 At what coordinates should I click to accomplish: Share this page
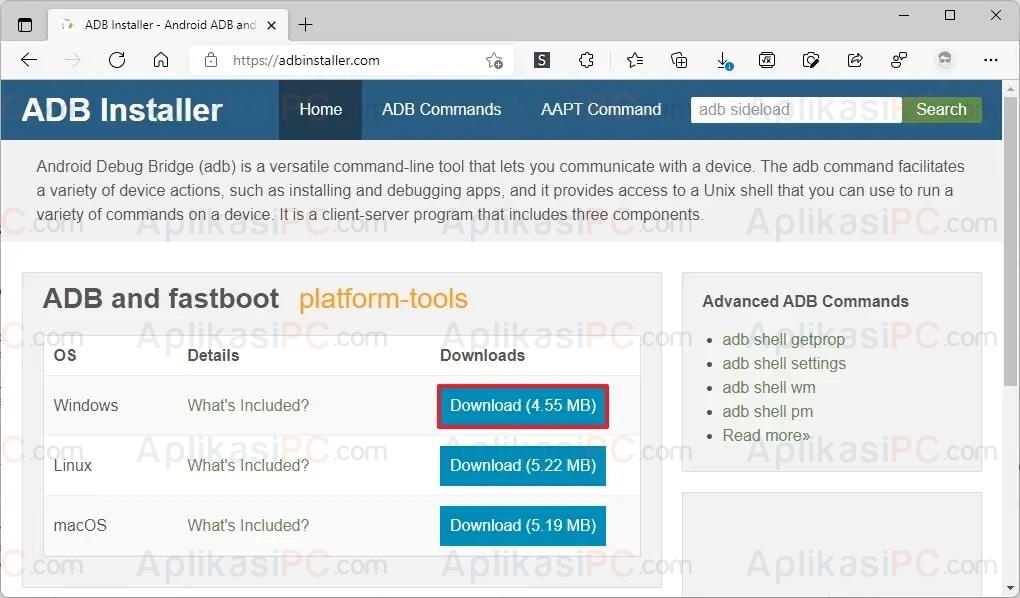click(x=855, y=61)
